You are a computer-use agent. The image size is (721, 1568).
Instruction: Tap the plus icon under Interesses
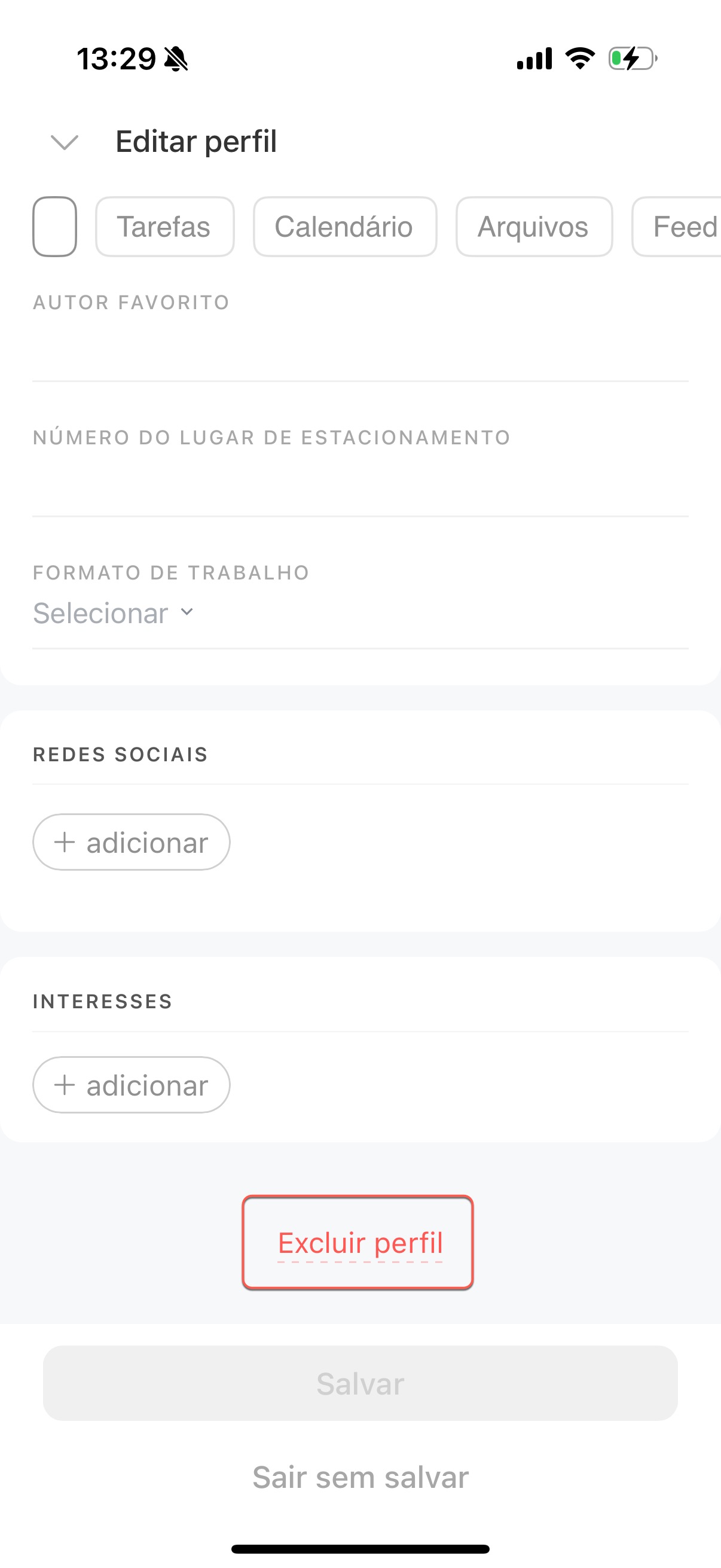click(x=65, y=1085)
